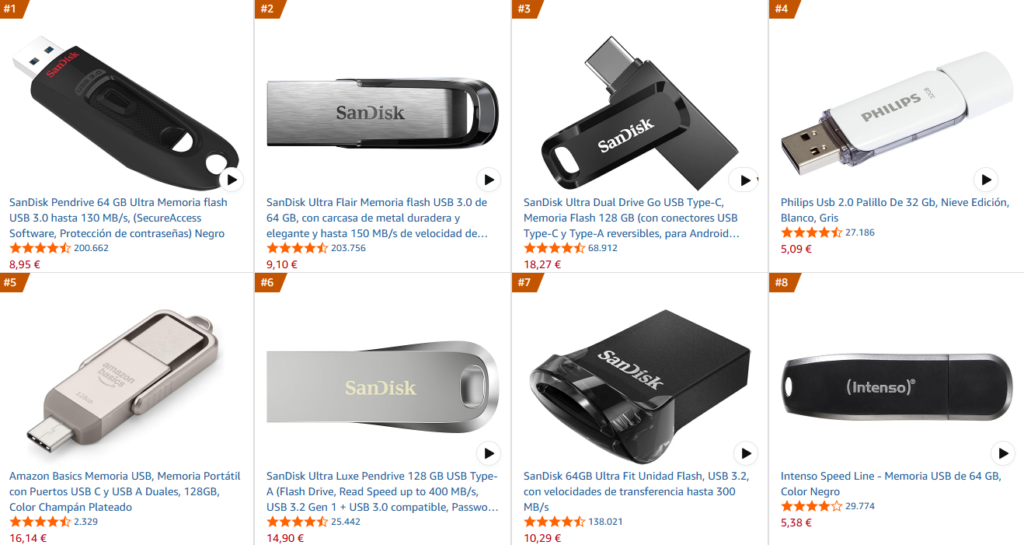
Task: Play video for SanDisk Ultra Flair drive
Action: 488,179
